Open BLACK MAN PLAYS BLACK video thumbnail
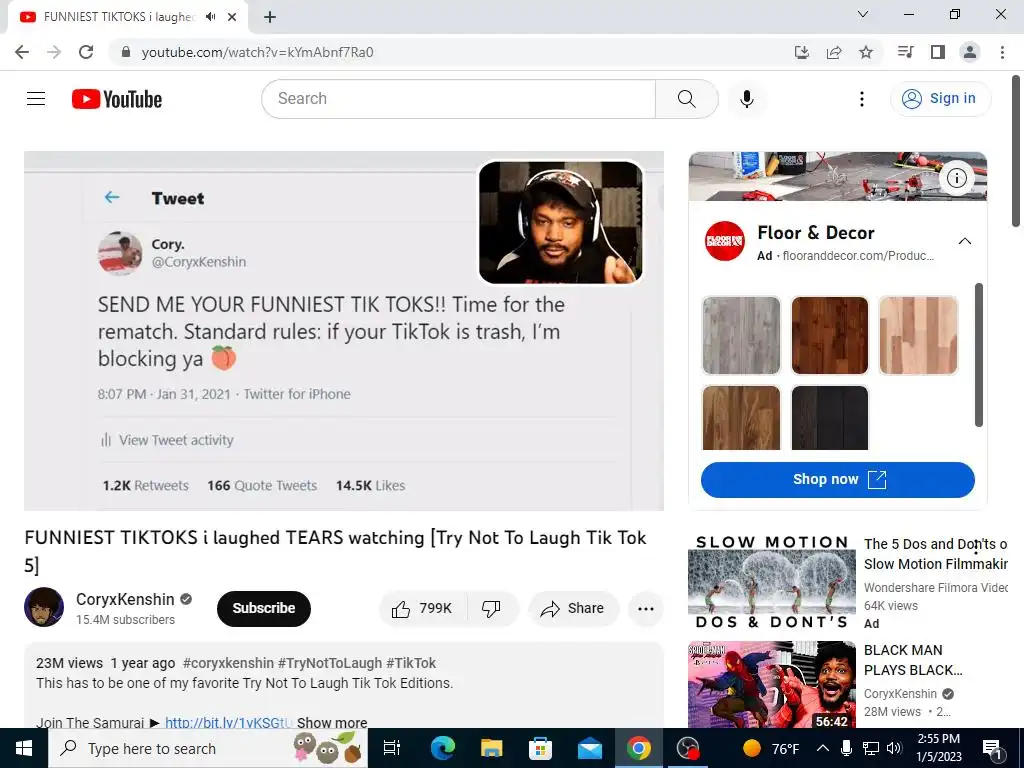This screenshot has width=1024, height=768. [x=771, y=685]
